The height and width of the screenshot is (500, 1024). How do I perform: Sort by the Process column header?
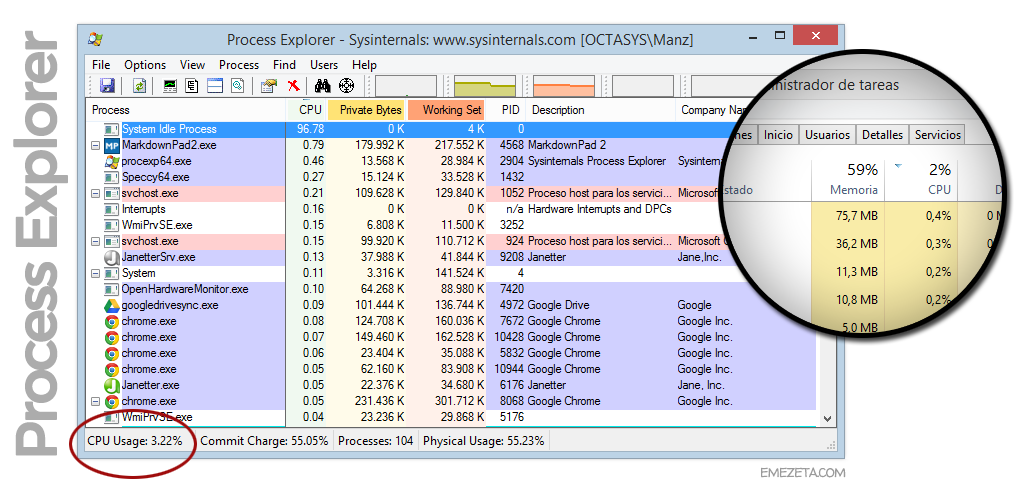tap(186, 110)
